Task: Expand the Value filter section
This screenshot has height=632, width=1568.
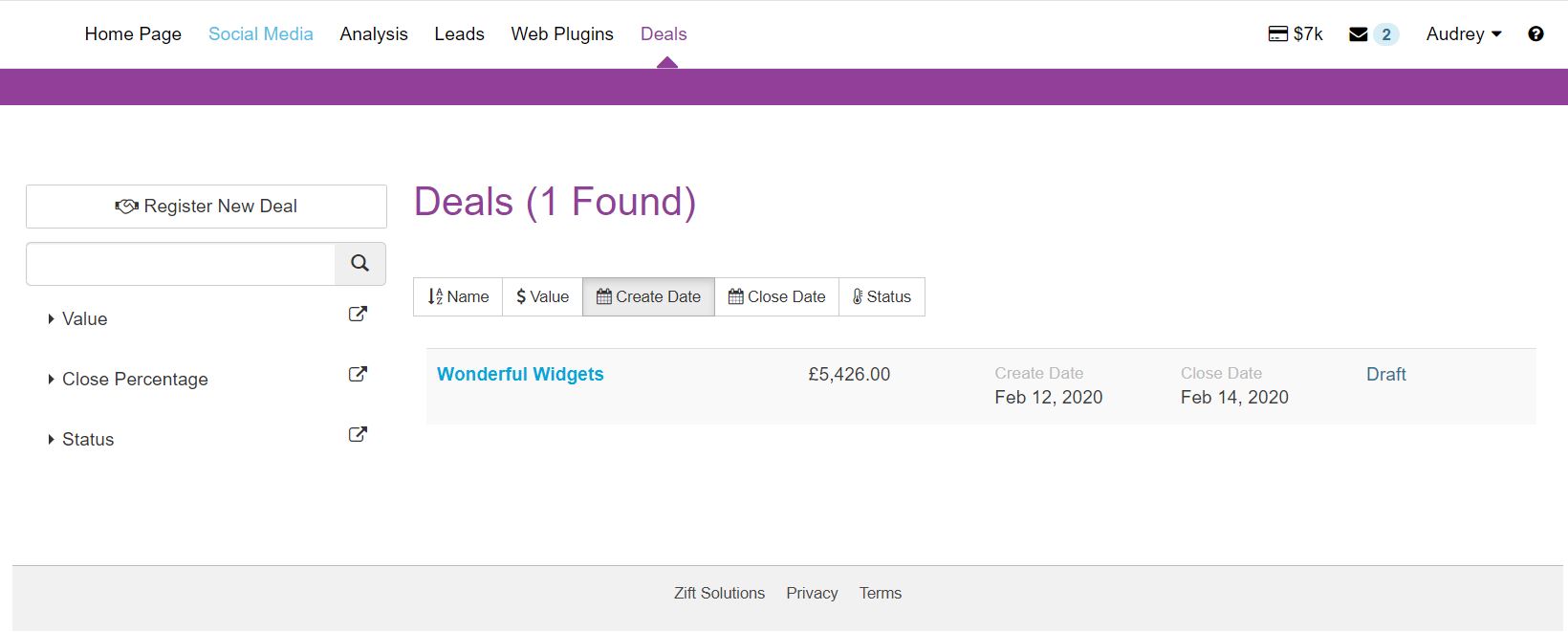Action: coord(84,319)
